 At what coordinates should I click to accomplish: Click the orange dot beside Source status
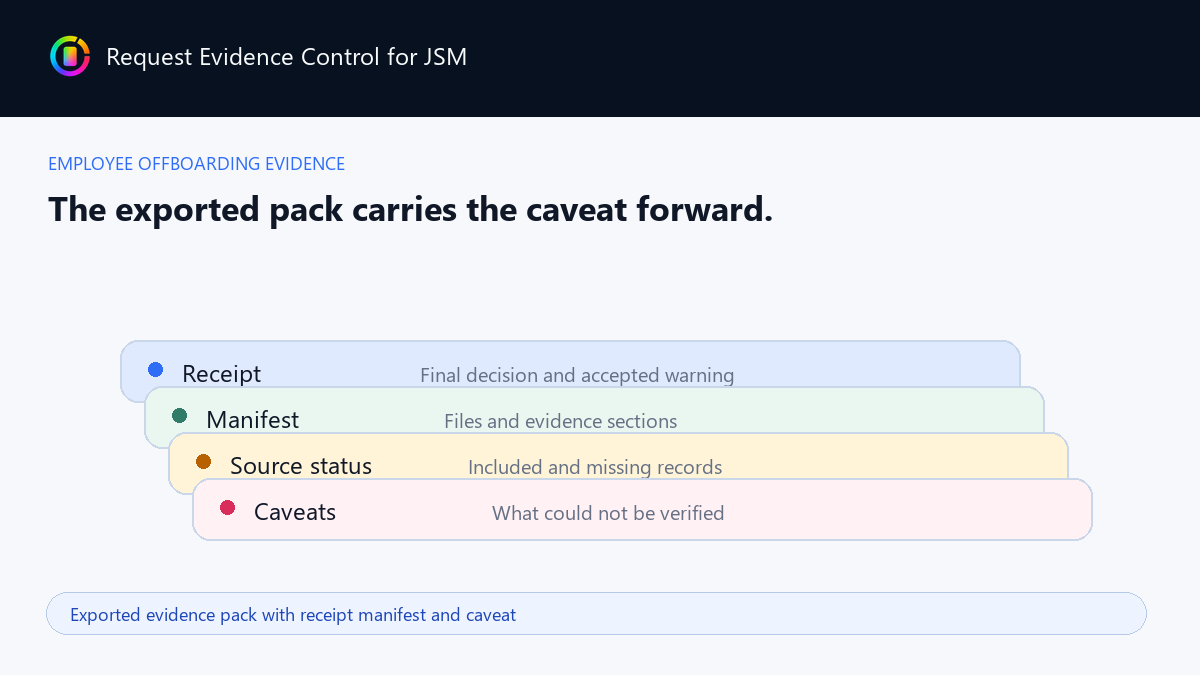point(204,461)
